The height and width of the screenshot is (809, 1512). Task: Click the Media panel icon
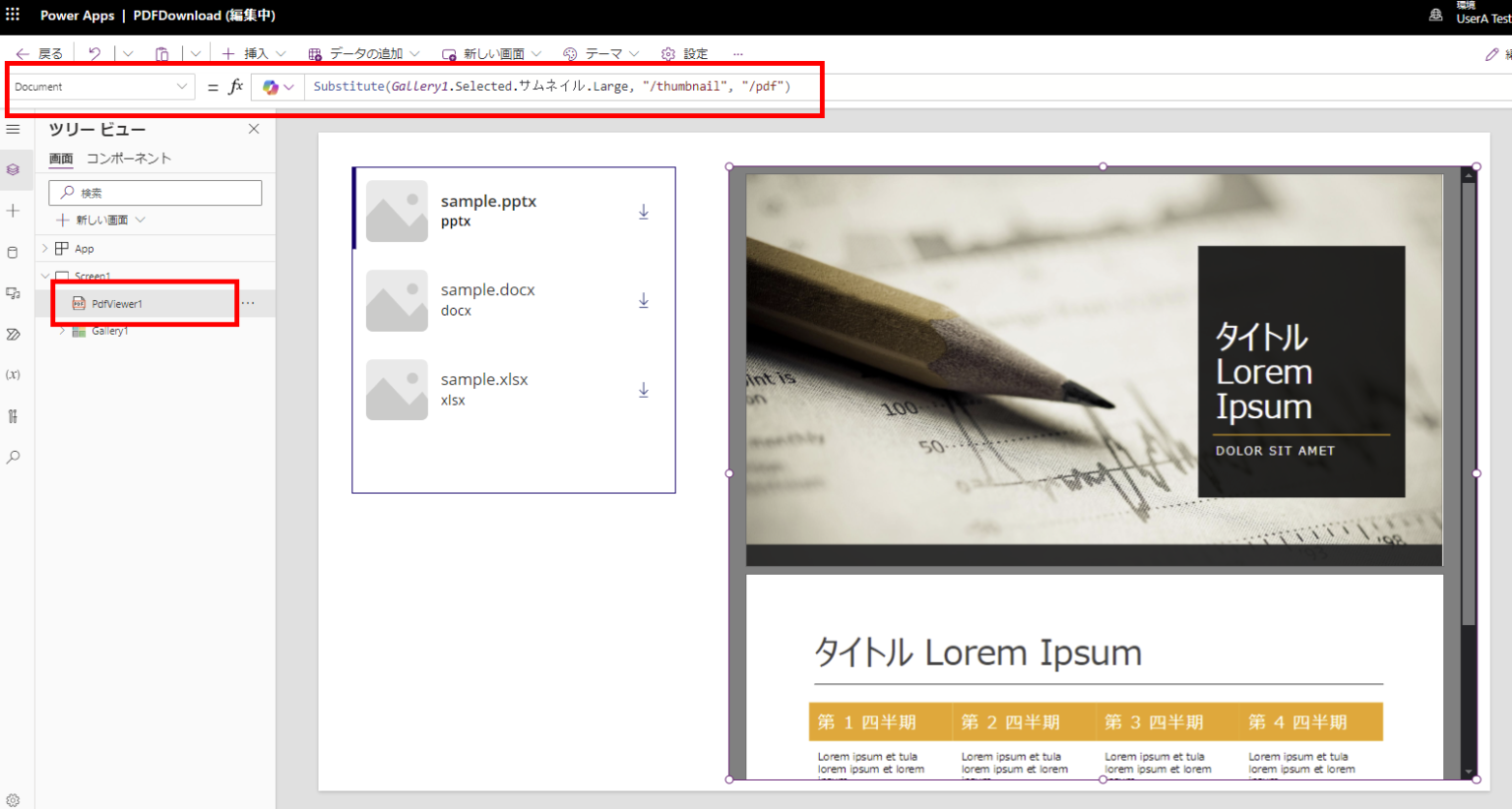pos(15,293)
